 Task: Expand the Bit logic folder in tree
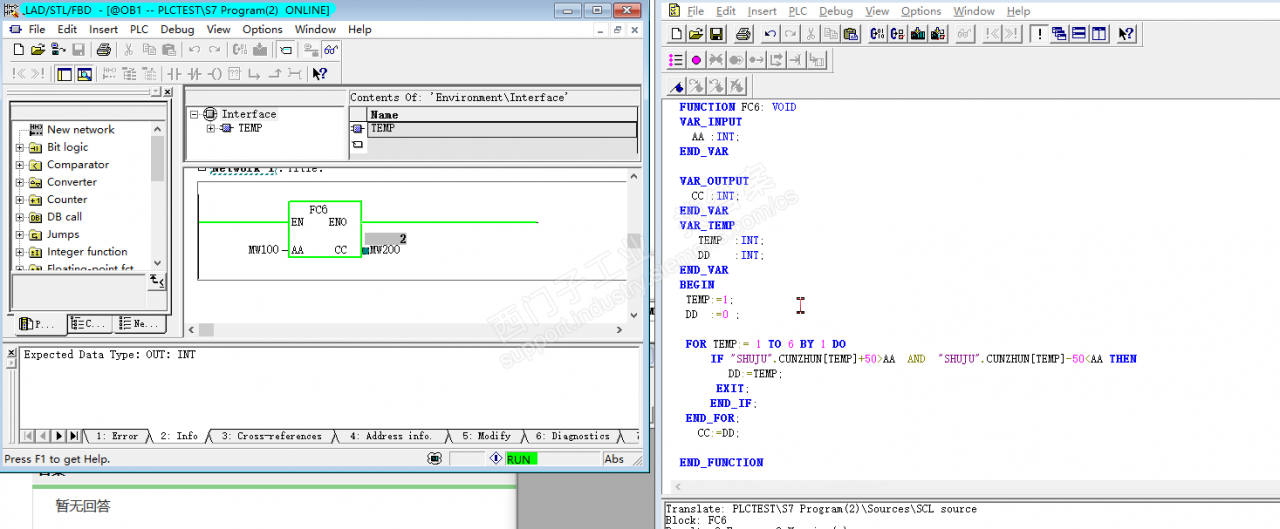tap(20, 147)
